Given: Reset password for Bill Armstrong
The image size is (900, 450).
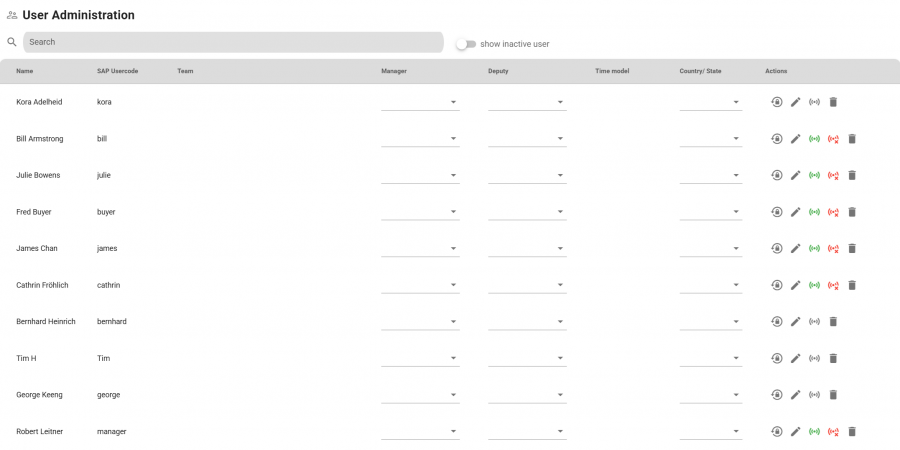Looking at the screenshot, I should (776, 139).
